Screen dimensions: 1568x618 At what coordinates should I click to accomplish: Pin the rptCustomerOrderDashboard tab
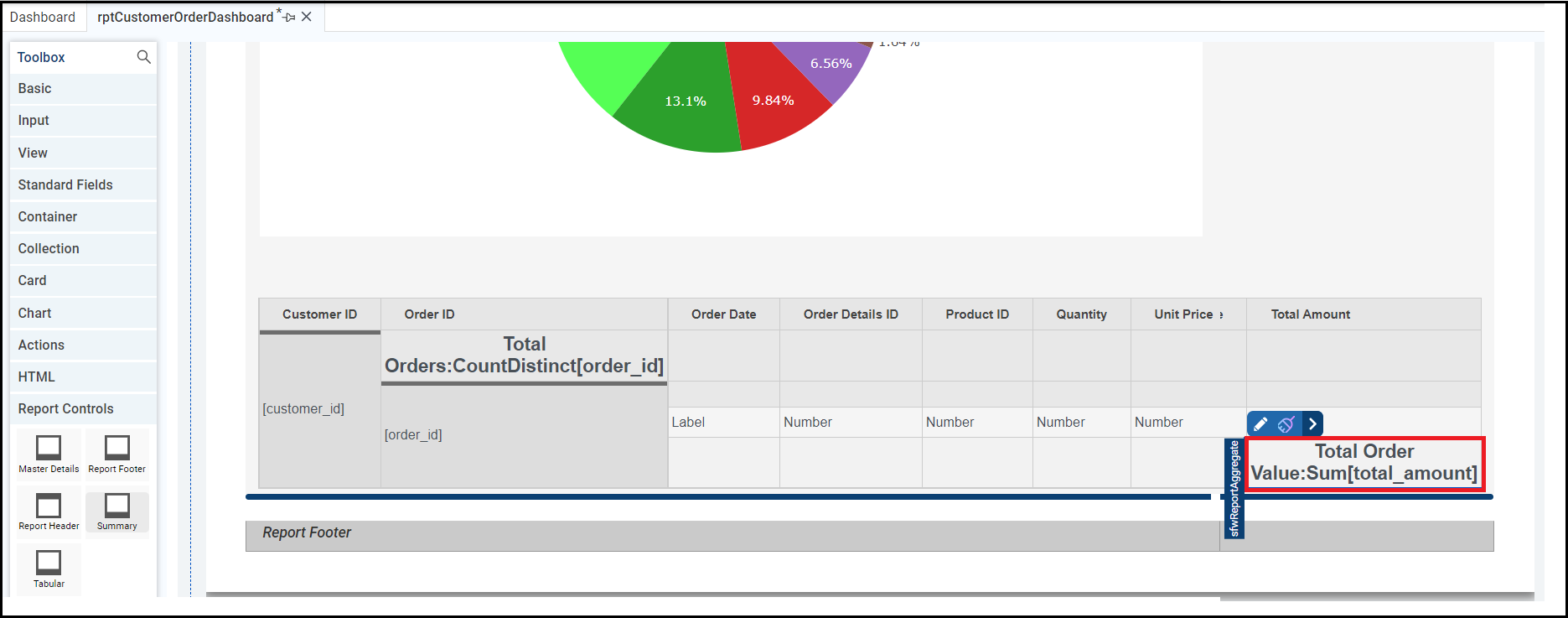click(289, 17)
